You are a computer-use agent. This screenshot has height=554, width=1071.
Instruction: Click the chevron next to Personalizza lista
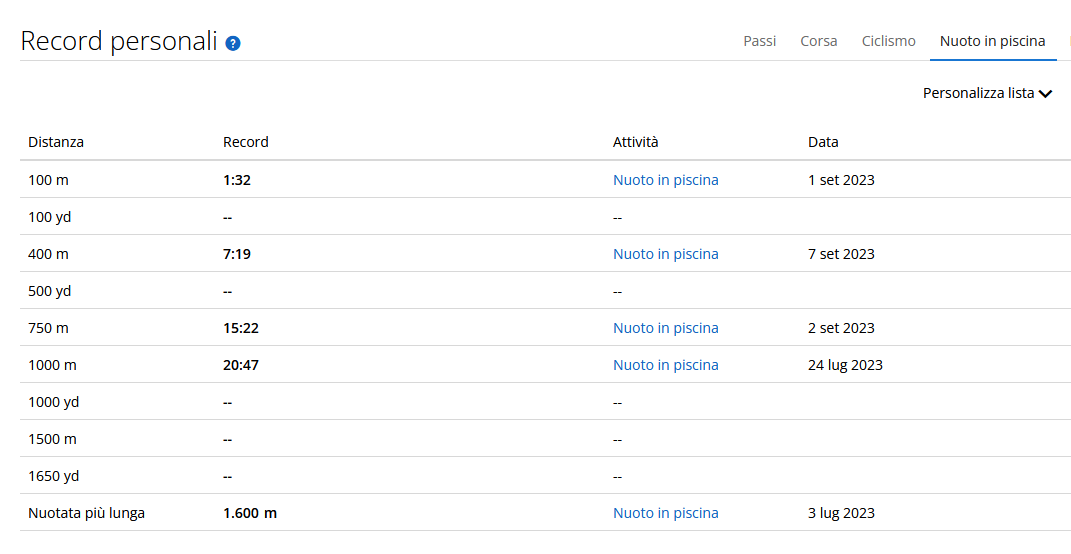click(x=1046, y=94)
